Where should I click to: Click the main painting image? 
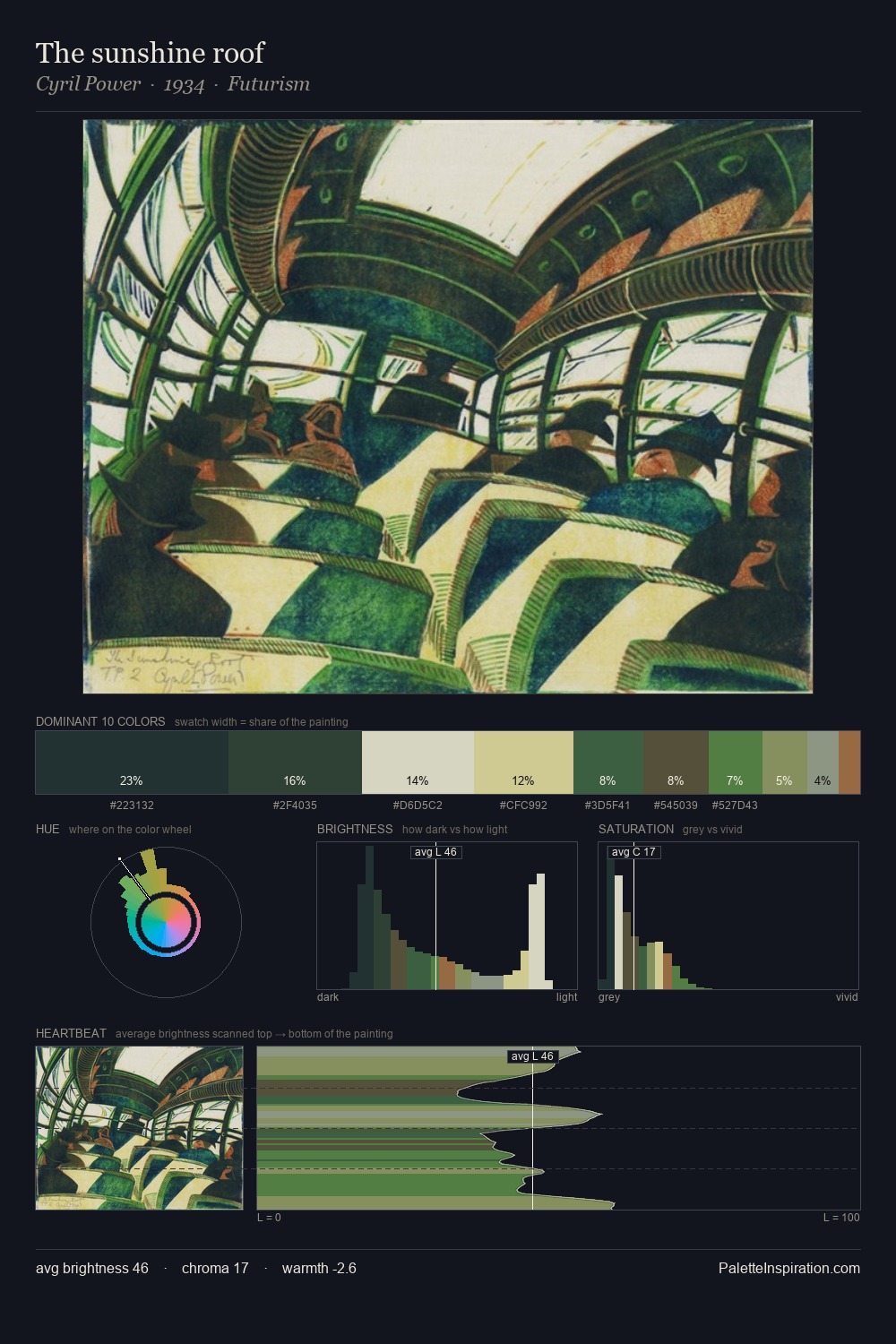click(448, 407)
